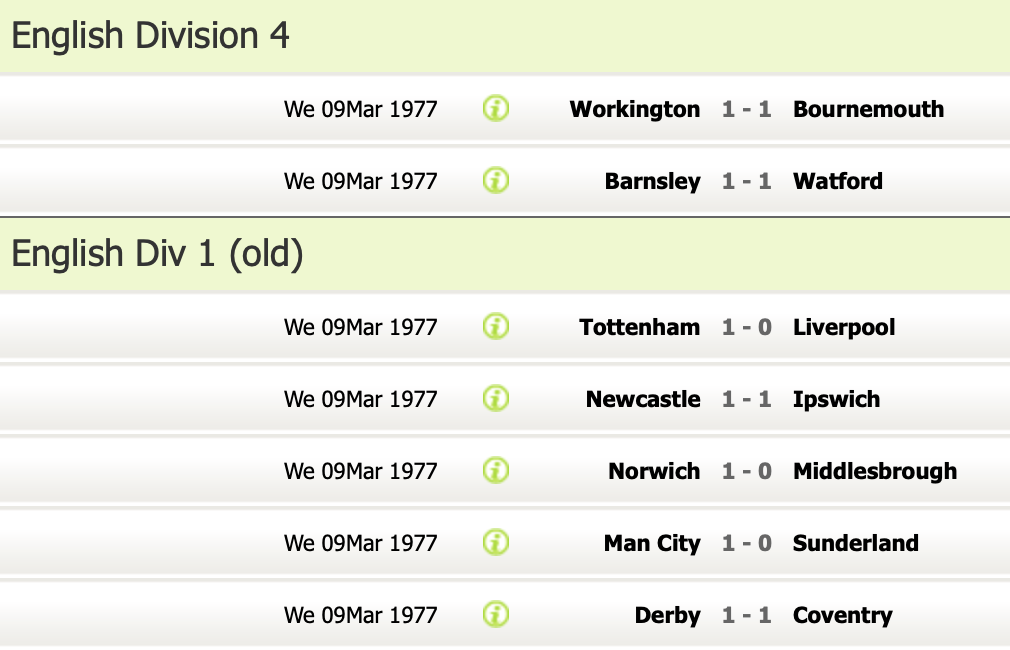
Task: Go to the Liverpool team page
Action: [844, 327]
